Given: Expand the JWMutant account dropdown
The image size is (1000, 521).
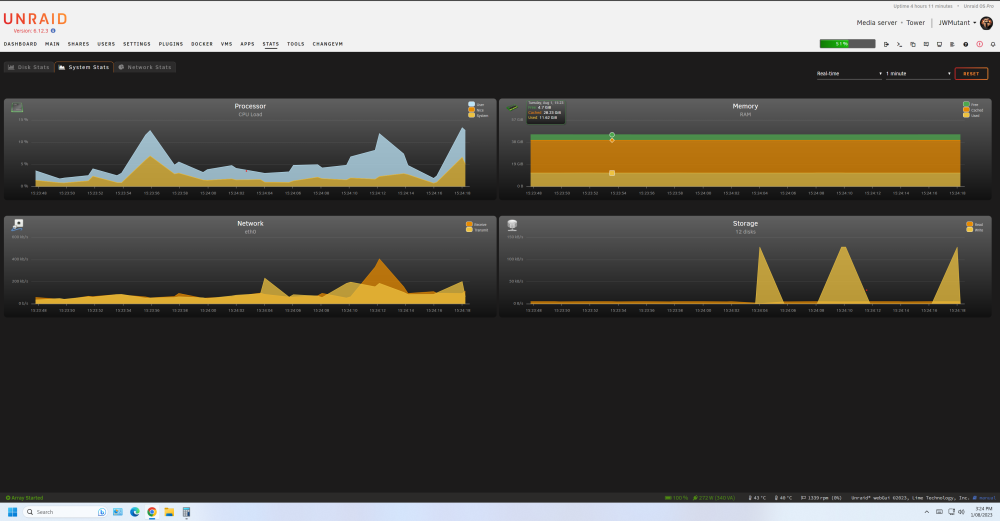Looking at the screenshot, I should [x=957, y=23].
